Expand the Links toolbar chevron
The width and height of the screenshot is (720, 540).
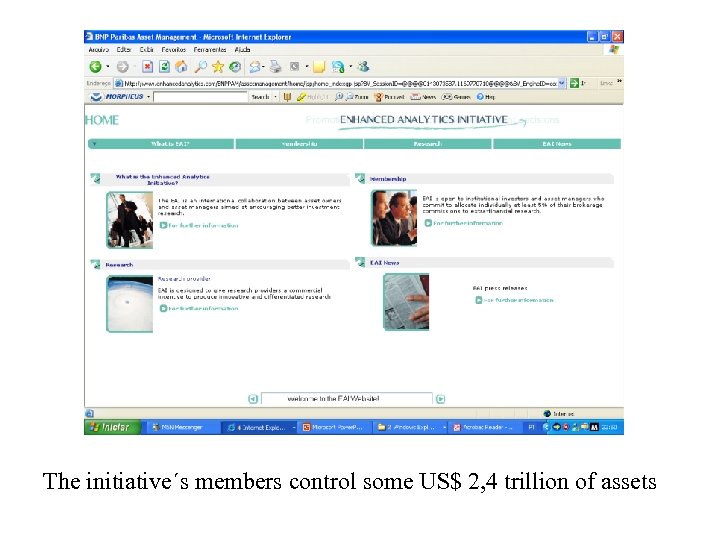pos(619,82)
